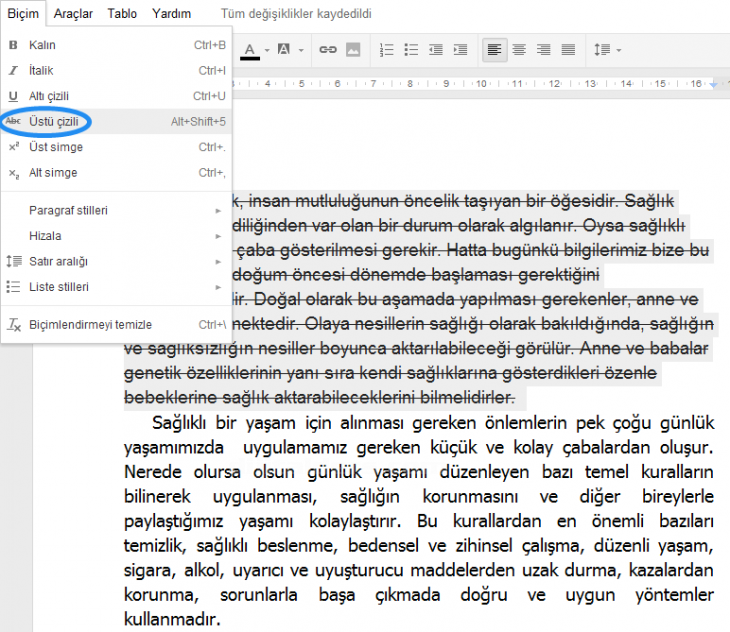
Task: Insert a numbered list from toolbar
Action: click(387, 49)
